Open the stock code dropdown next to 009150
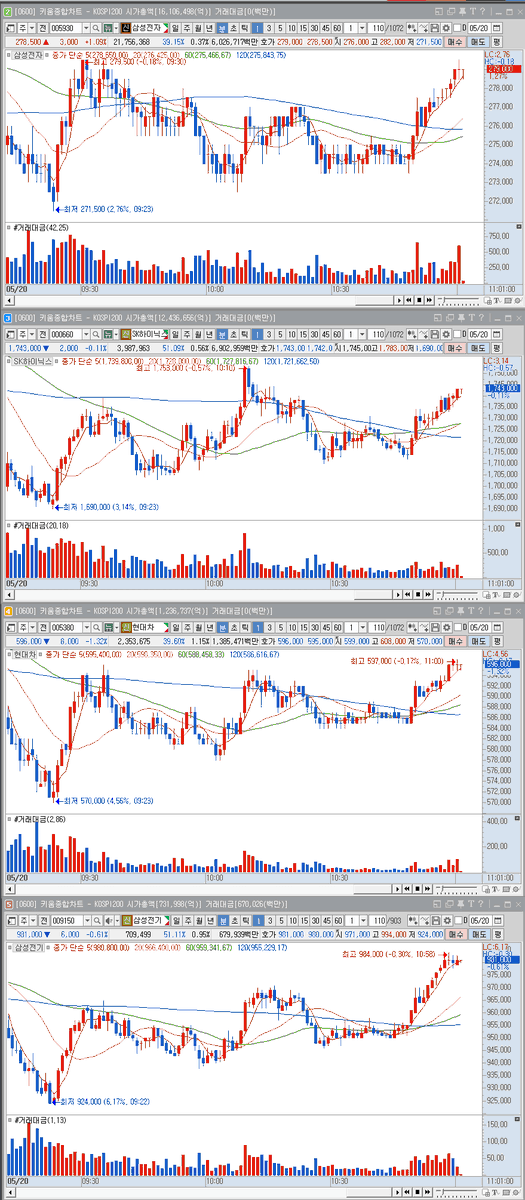Viewport: 525px width, 1200px height. tap(87, 918)
